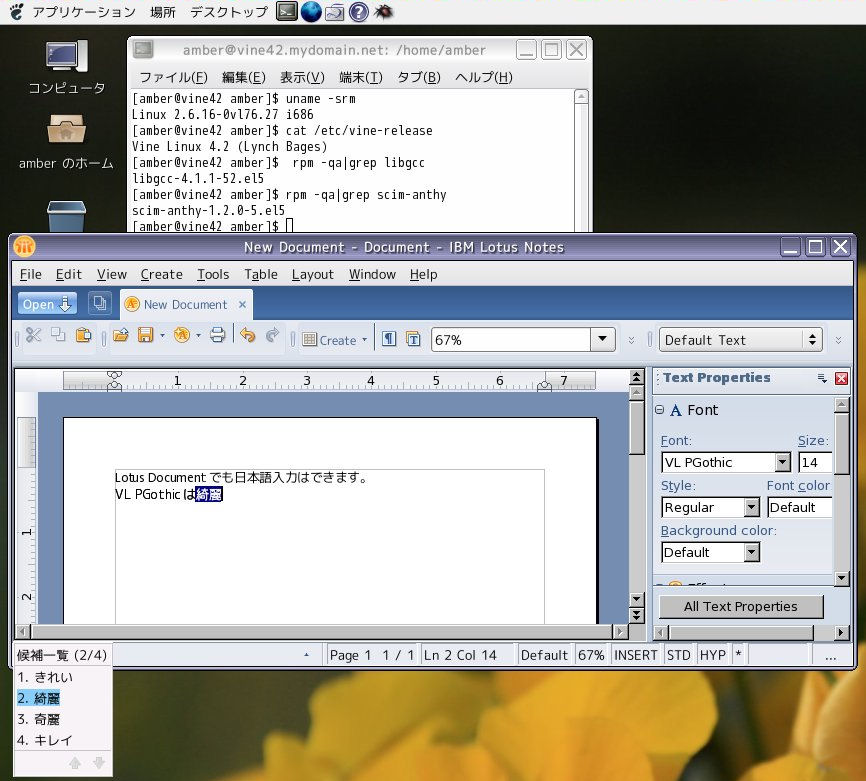The image size is (866, 781).
Task: Click the Paste clipboard icon
Action: (83, 335)
